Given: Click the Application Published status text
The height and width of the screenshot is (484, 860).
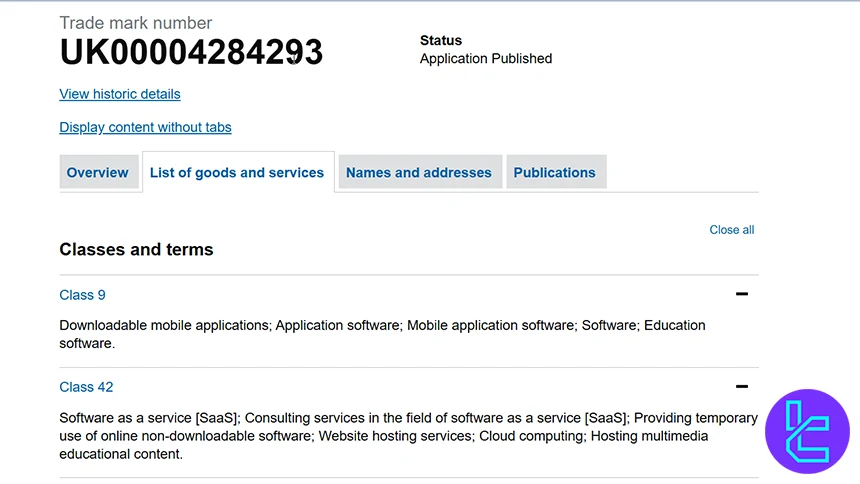Looking at the screenshot, I should (x=485, y=59).
